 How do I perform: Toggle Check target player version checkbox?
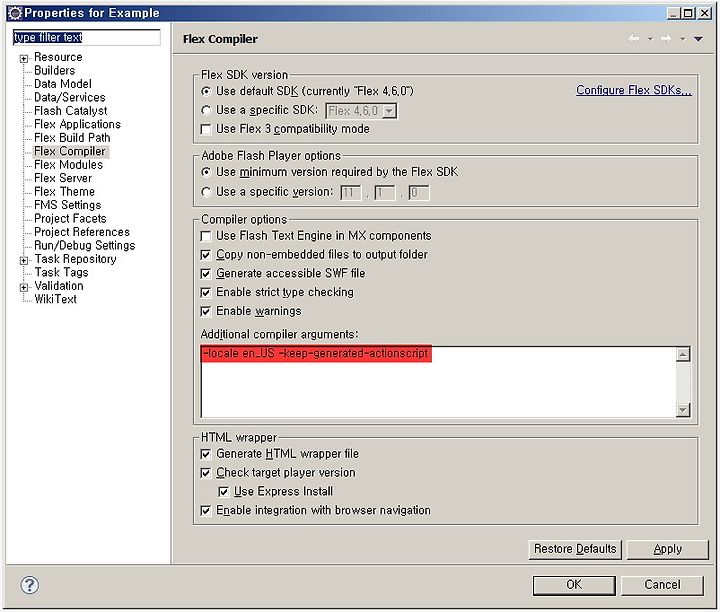206,473
